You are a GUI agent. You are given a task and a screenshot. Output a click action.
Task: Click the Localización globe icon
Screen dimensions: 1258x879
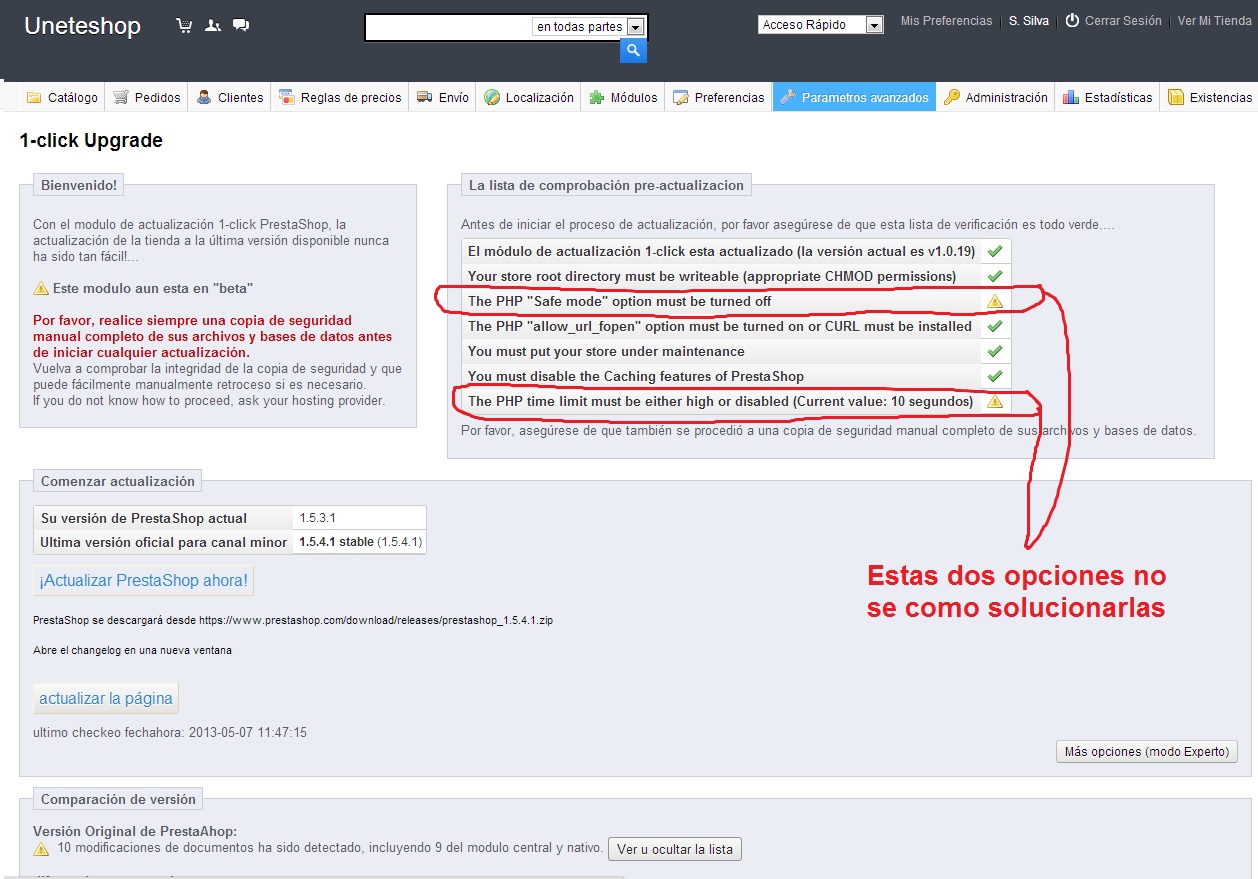pyautogui.click(x=492, y=97)
